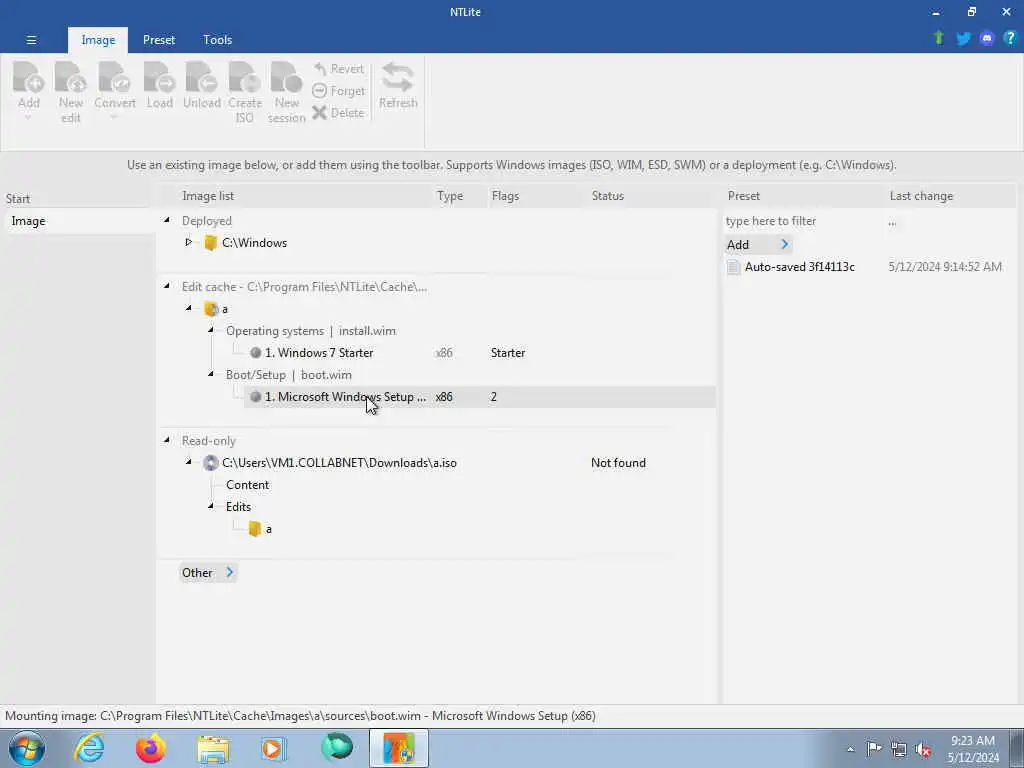
Task: Click grey status dot beside Microsoft Windows Setup
Action: point(255,396)
